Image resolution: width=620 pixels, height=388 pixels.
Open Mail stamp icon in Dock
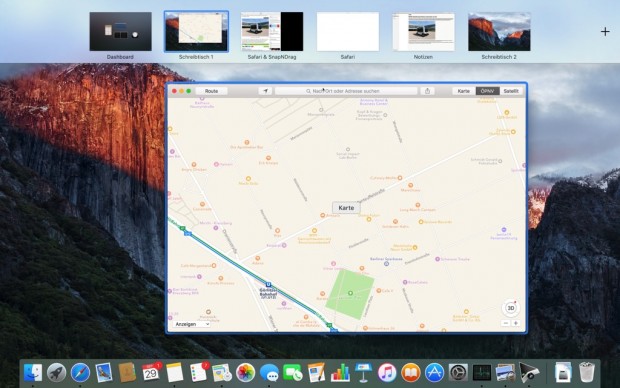click(x=104, y=373)
